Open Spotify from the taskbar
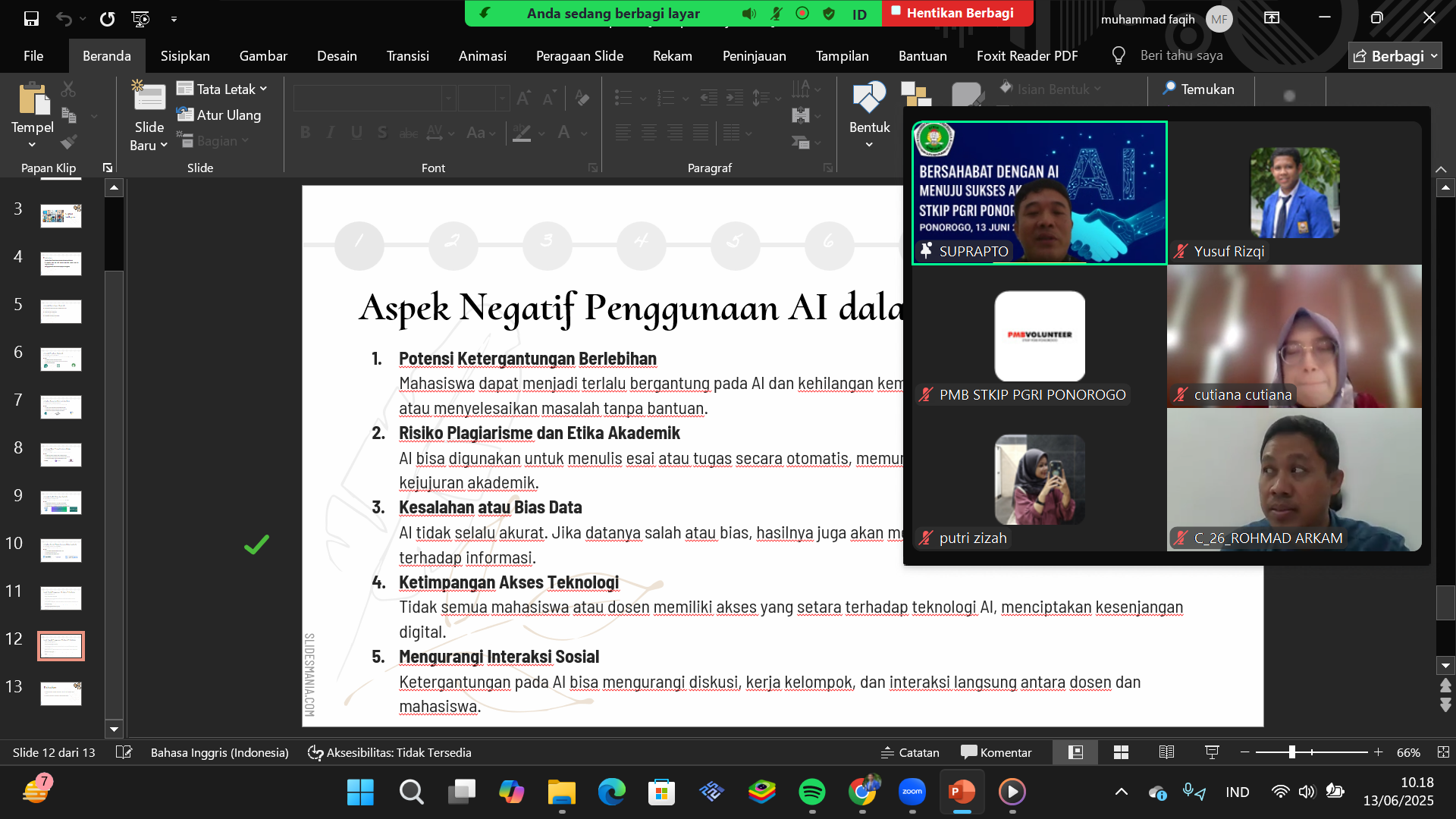Viewport: 1456px width, 819px height. pos(812,792)
